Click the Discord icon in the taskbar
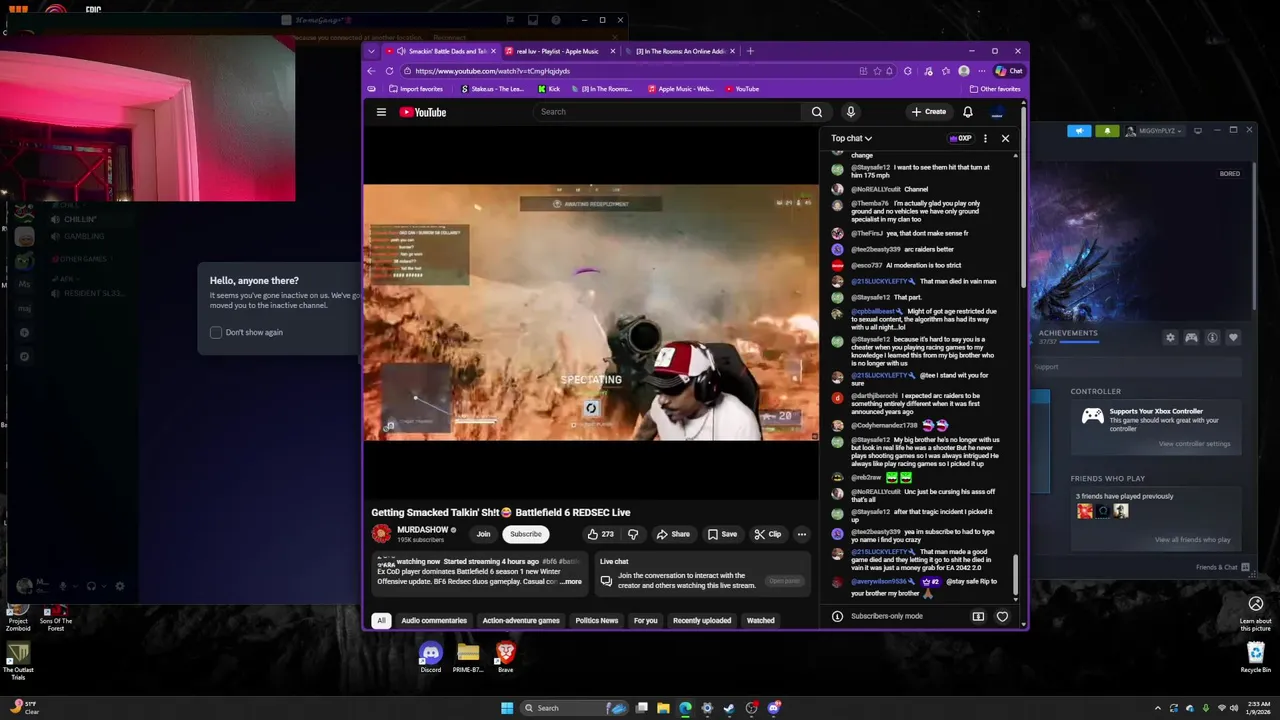The height and width of the screenshot is (720, 1280). (773, 708)
